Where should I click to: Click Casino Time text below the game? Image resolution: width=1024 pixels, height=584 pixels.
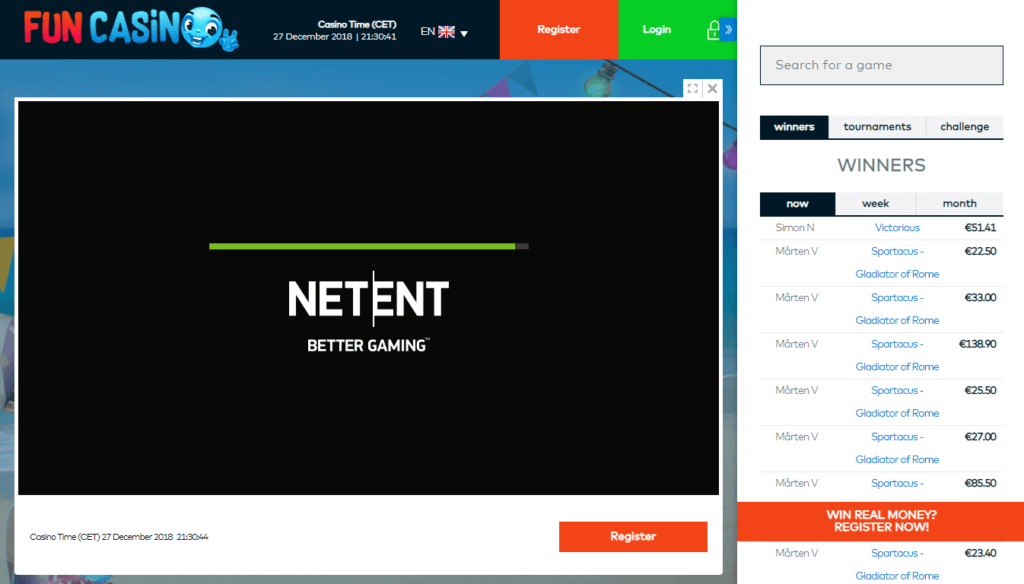119,537
